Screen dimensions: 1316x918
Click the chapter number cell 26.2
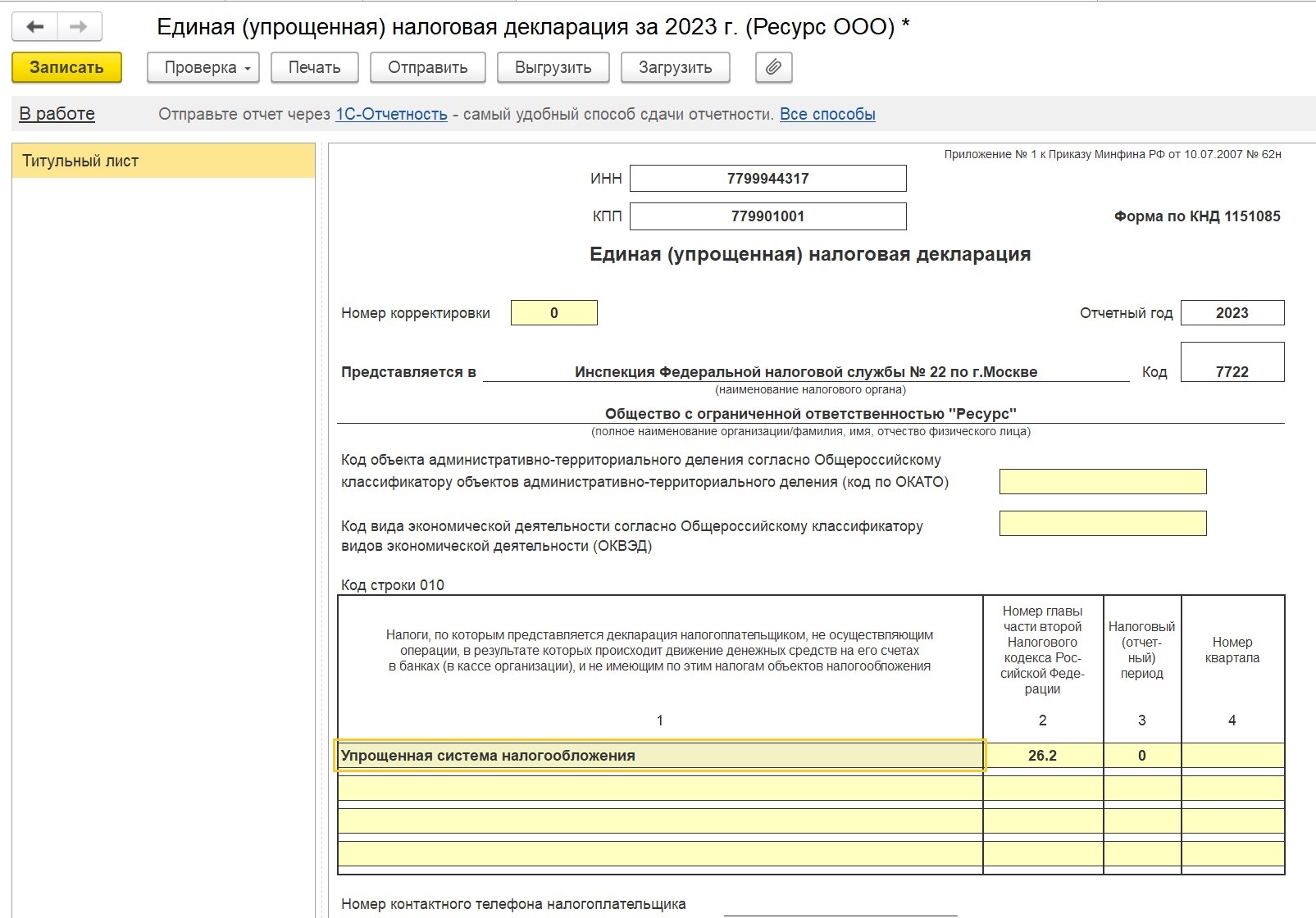[x=1043, y=756]
